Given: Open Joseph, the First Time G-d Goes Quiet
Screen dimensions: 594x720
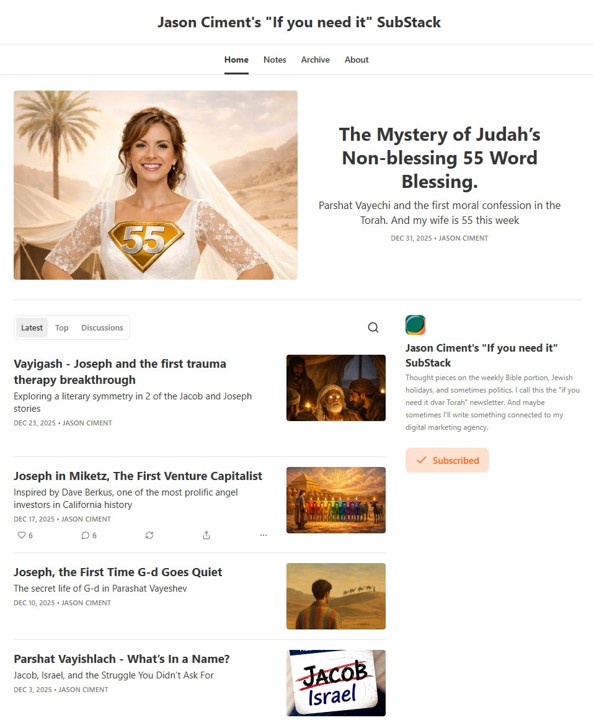Looking at the screenshot, I should [x=118, y=572].
